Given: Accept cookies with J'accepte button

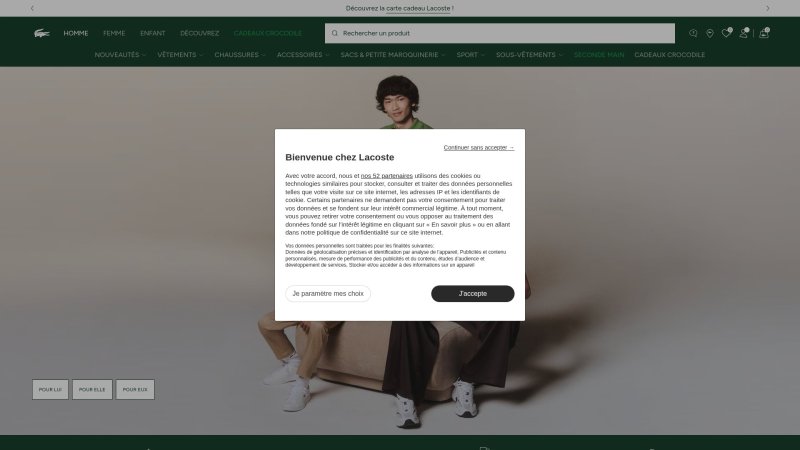Looking at the screenshot, I should (472, 293).
